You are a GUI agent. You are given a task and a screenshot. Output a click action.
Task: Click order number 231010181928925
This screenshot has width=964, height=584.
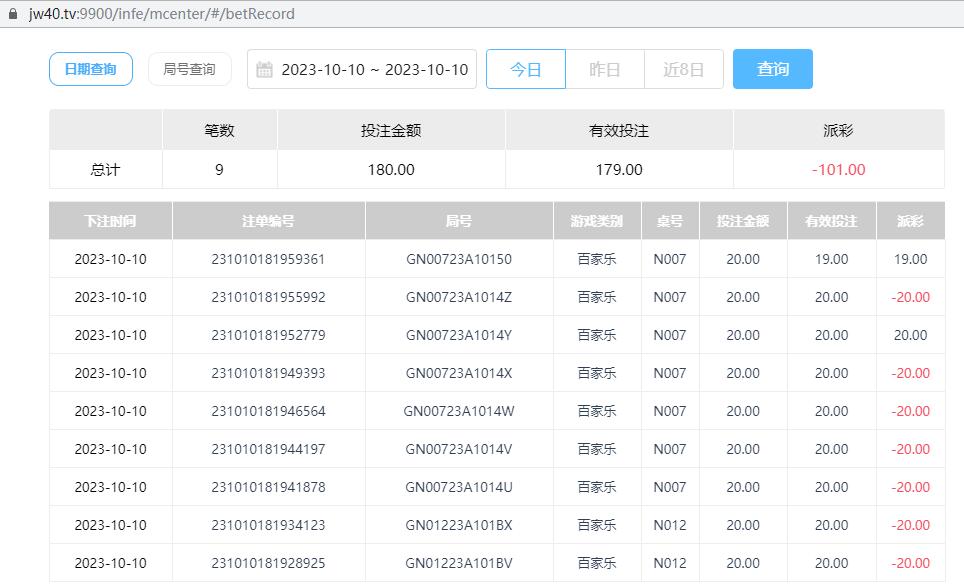coord(268,563)
